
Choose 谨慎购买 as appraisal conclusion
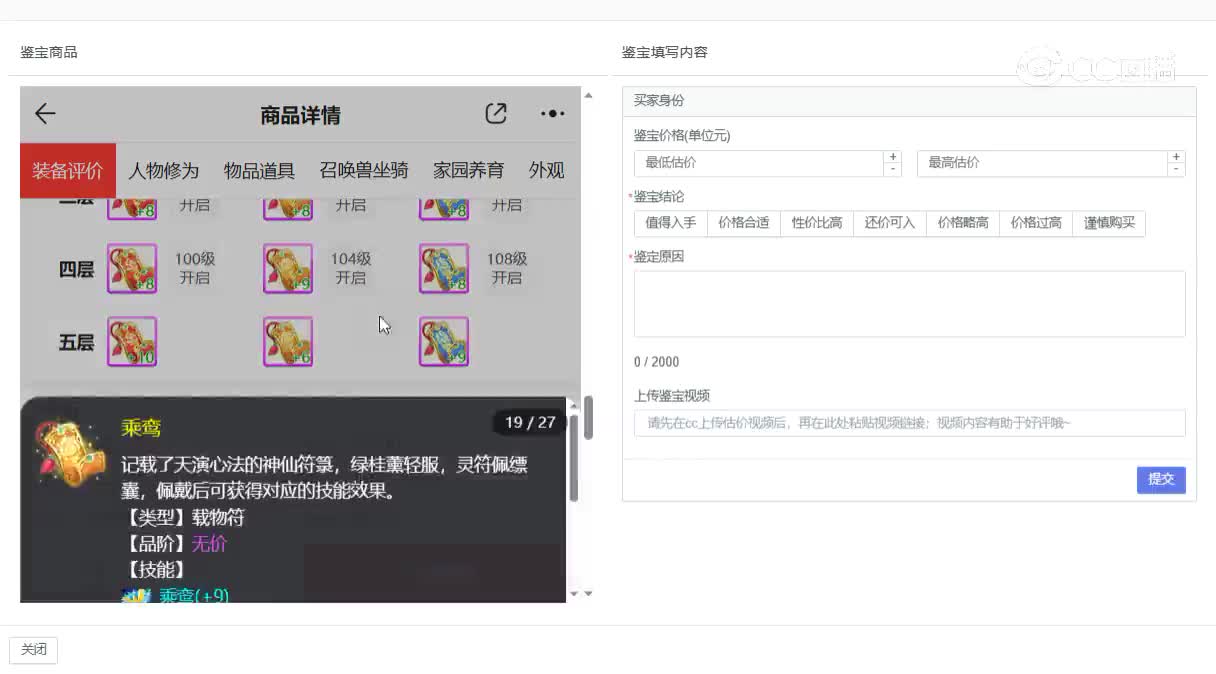tap(1109, 223)
